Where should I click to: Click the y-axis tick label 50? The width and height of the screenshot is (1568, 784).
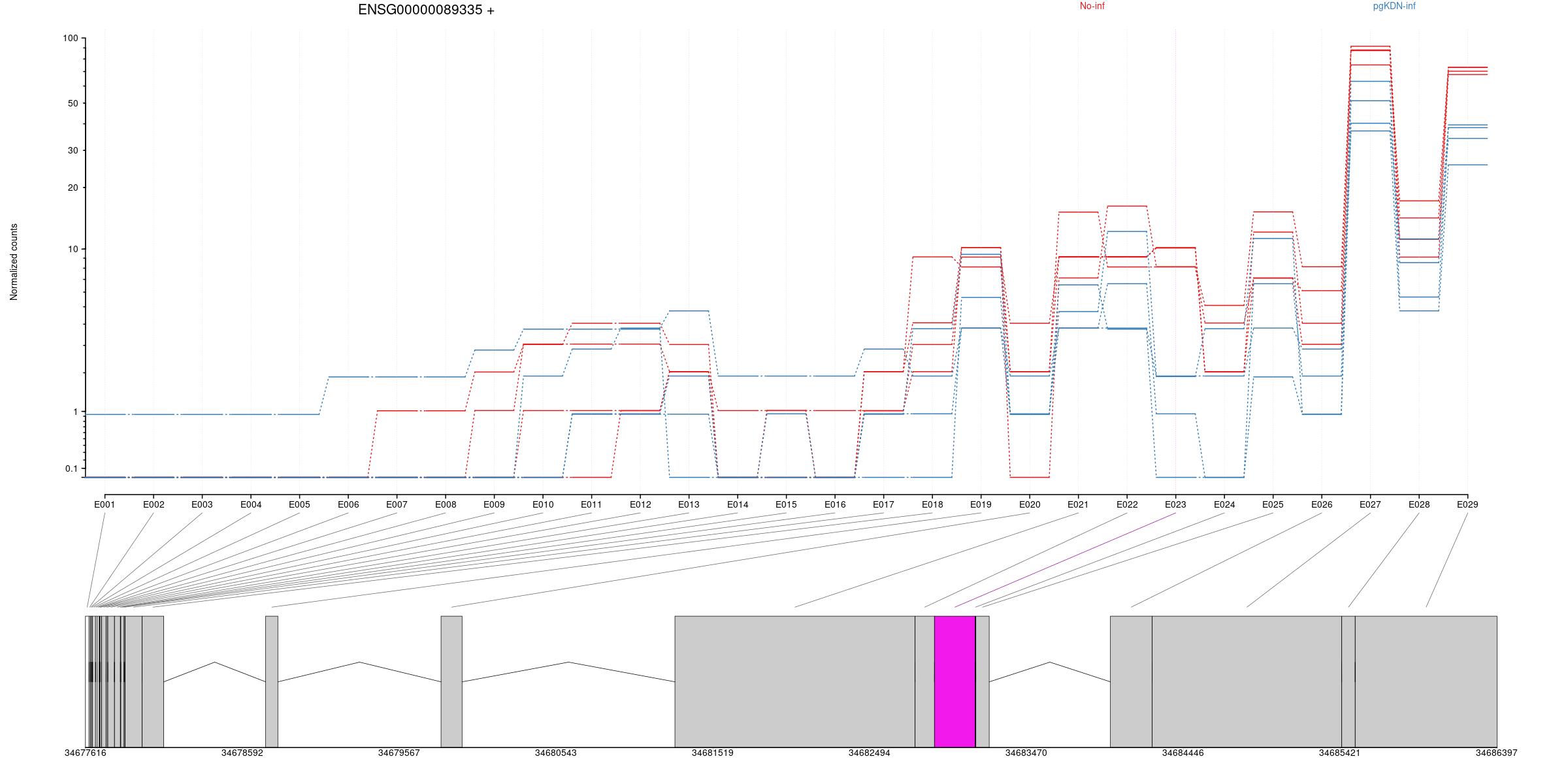click(73, 103)
